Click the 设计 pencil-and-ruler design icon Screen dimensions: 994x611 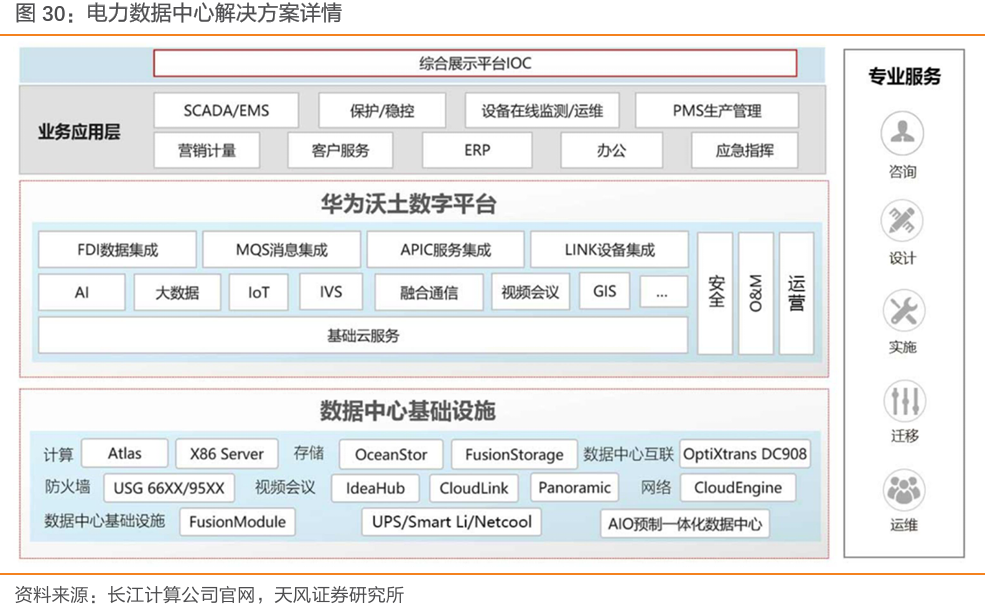point(902,221)
